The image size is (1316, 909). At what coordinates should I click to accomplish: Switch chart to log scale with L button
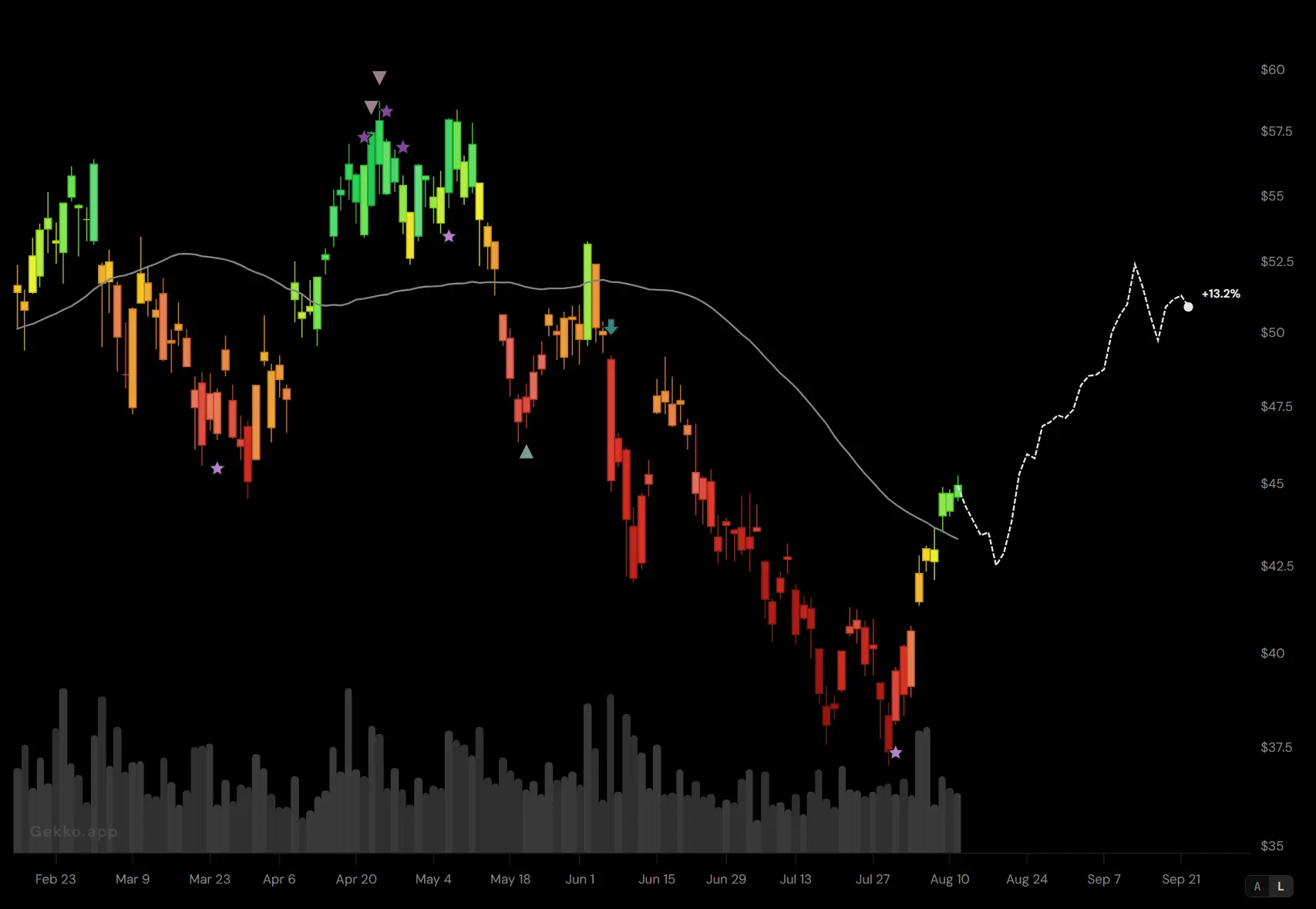coord(1281,887)
